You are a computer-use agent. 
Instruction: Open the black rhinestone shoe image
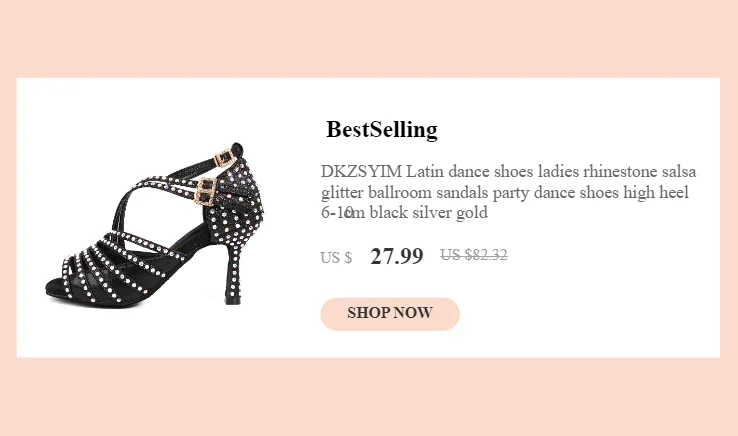point(155,225)
